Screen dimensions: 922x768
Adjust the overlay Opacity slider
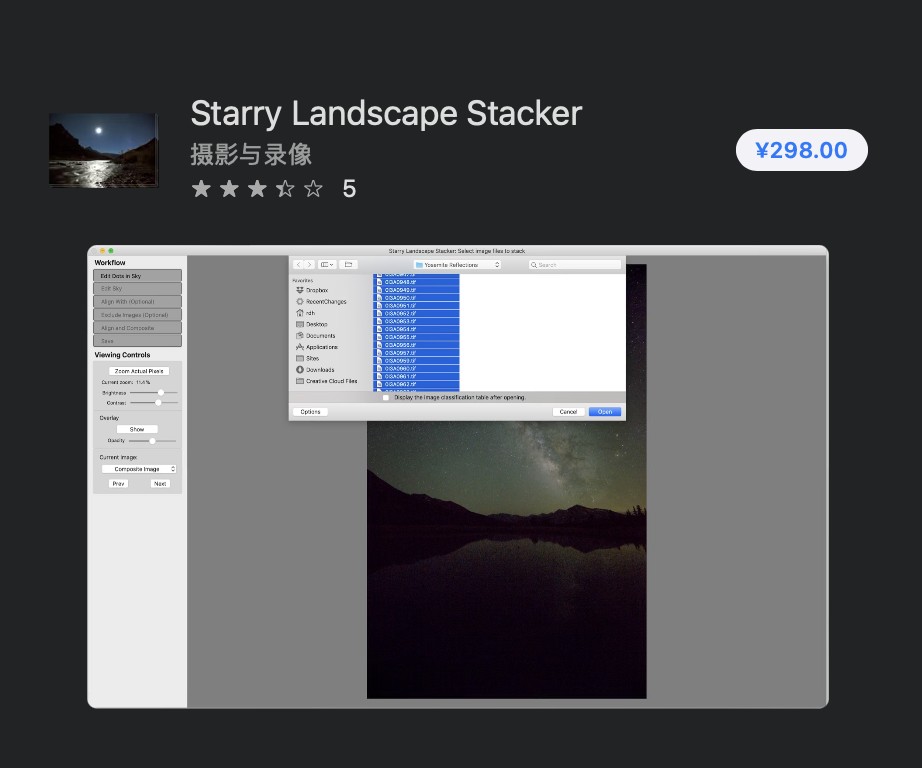coord(152,440)
